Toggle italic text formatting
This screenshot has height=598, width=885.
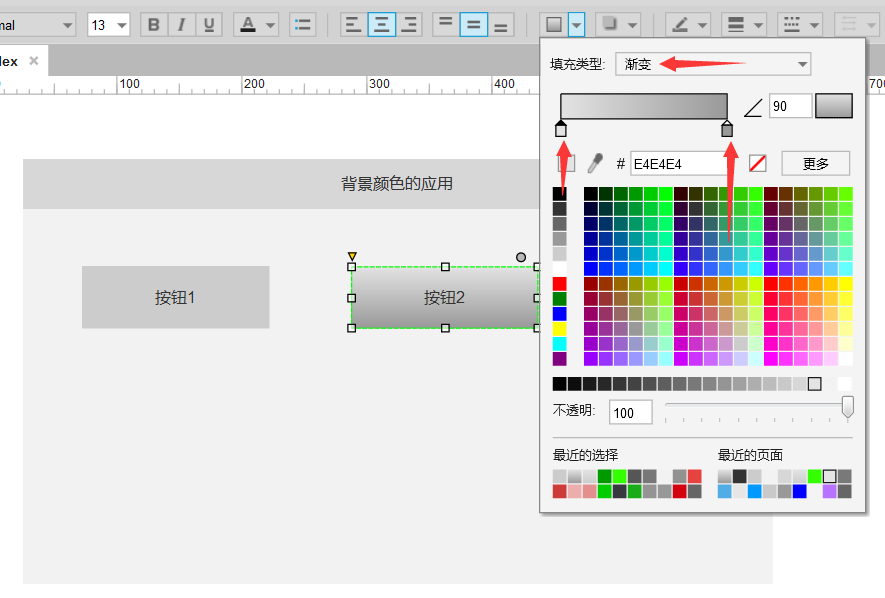click(x=181, y=25)
